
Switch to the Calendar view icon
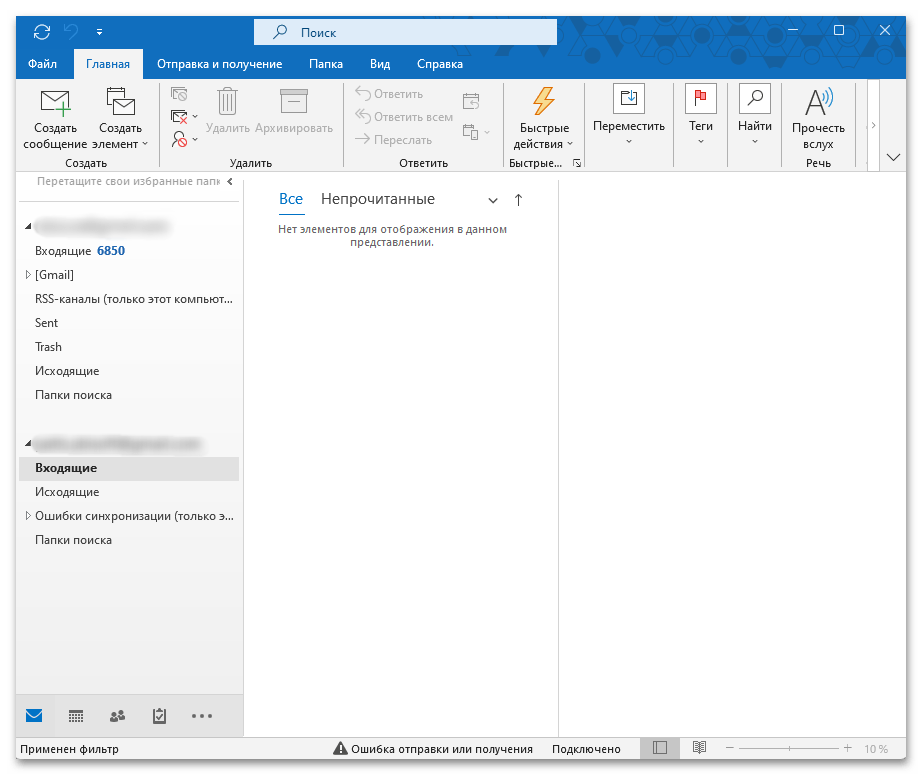(x=75, y=716)
